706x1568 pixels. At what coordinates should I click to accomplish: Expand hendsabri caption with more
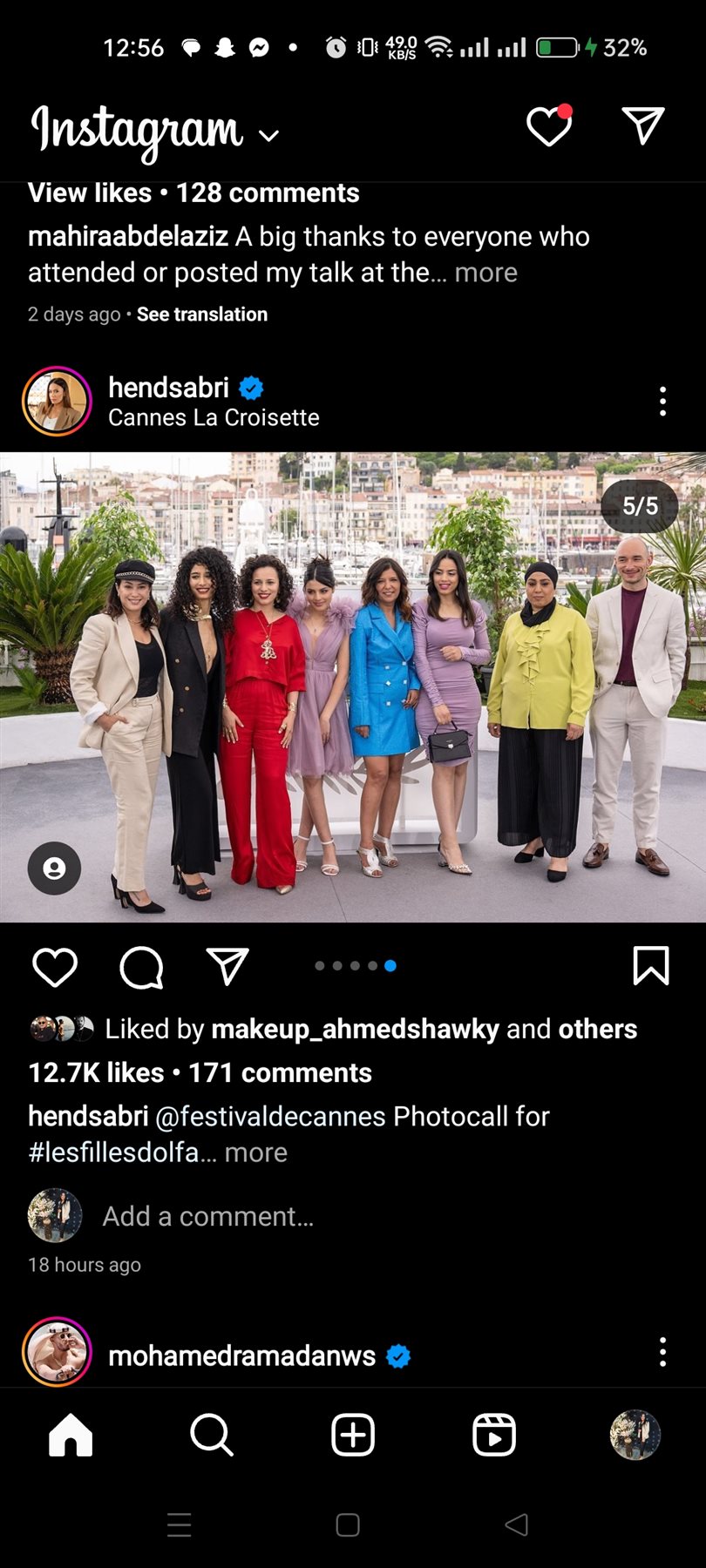click(255, 1152)
